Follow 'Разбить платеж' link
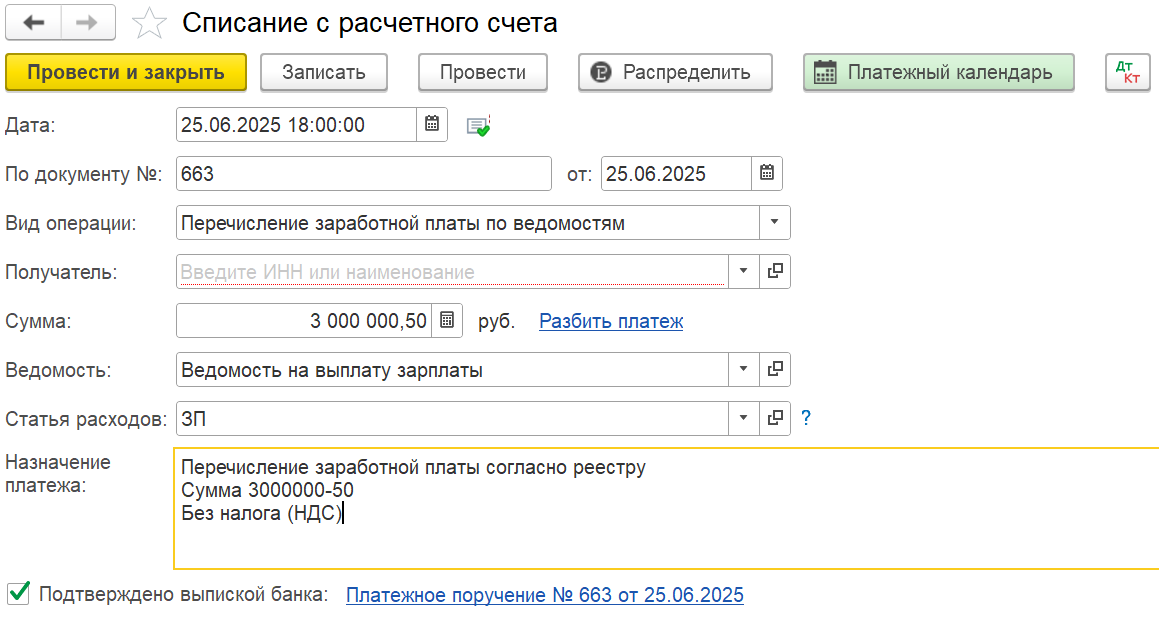This screenshot has height=619, width=1159. pyautogui.click(x=611, y=321)
